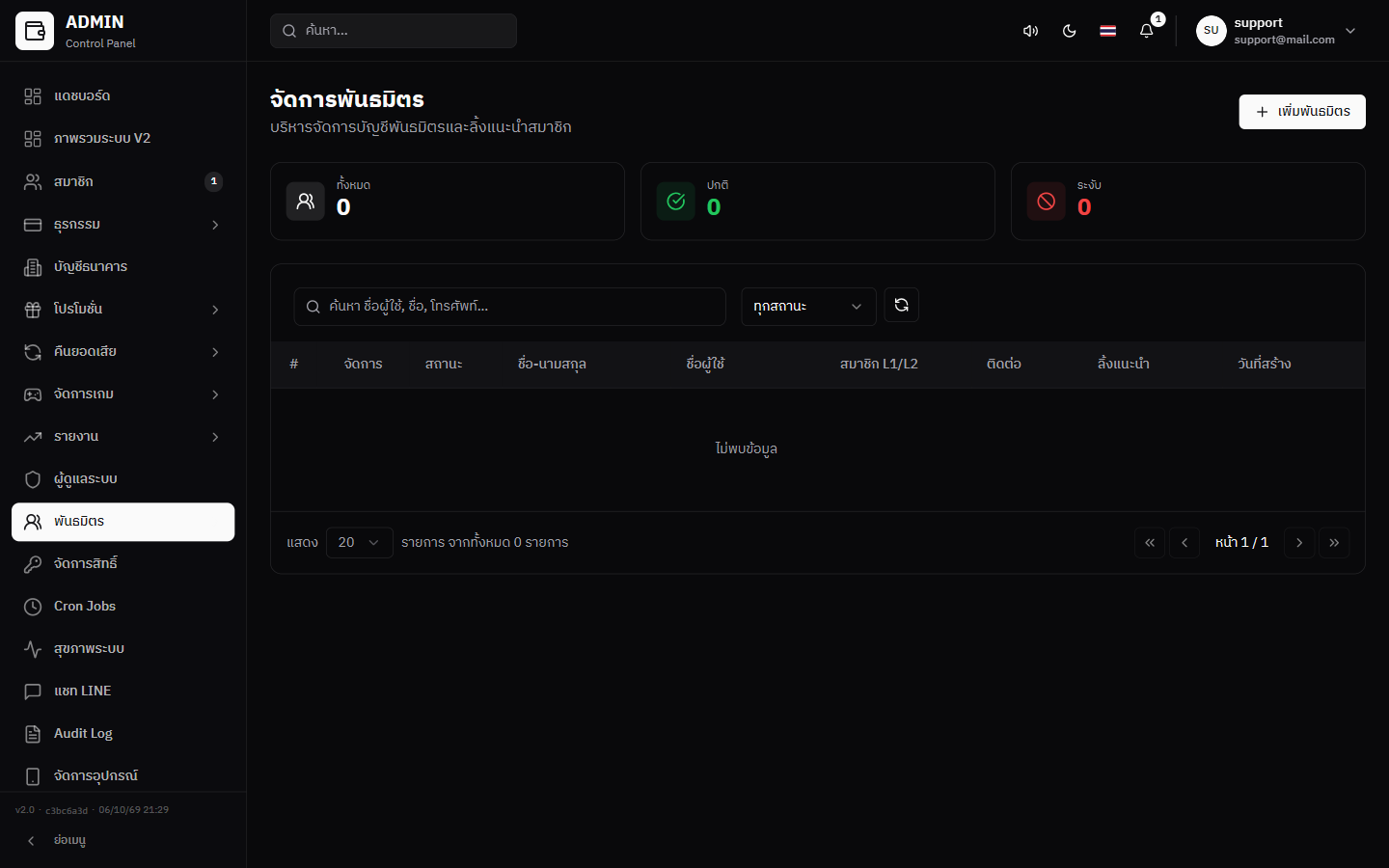
Task: Focus the top ค้นหา search box
Action: coord(394,31)
